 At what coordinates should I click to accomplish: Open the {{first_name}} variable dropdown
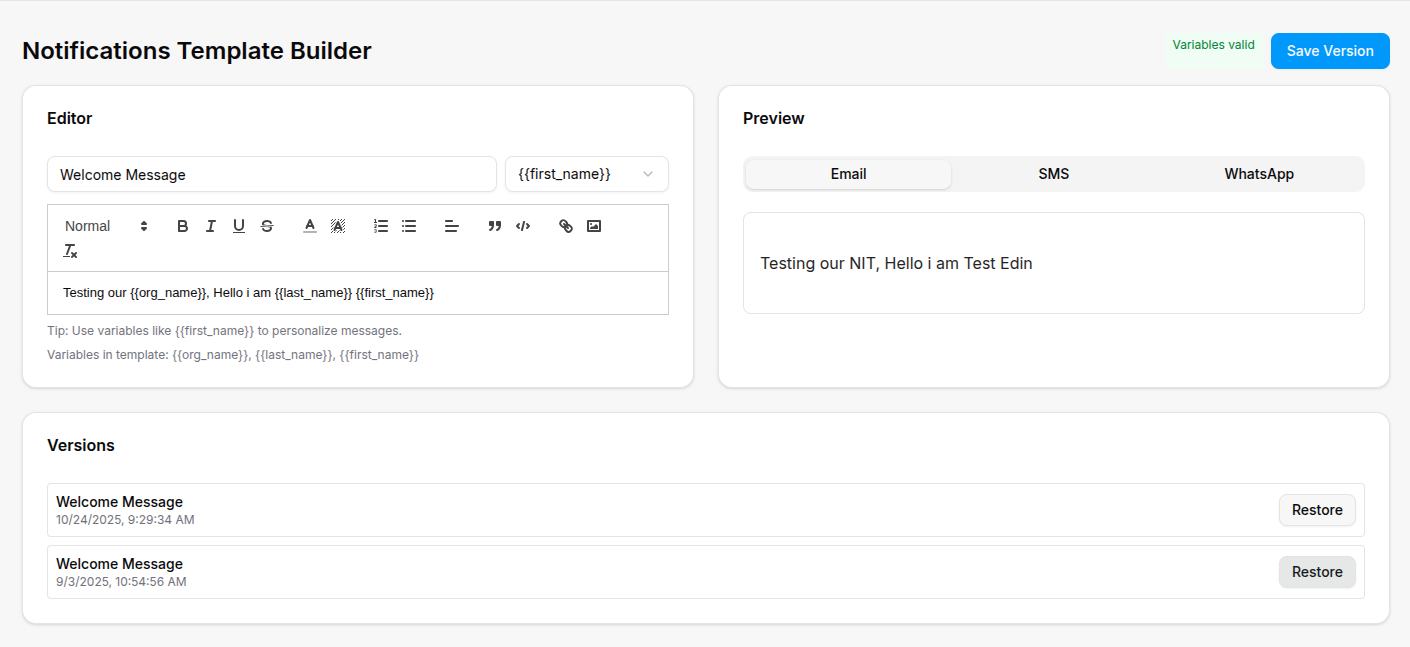586,173
